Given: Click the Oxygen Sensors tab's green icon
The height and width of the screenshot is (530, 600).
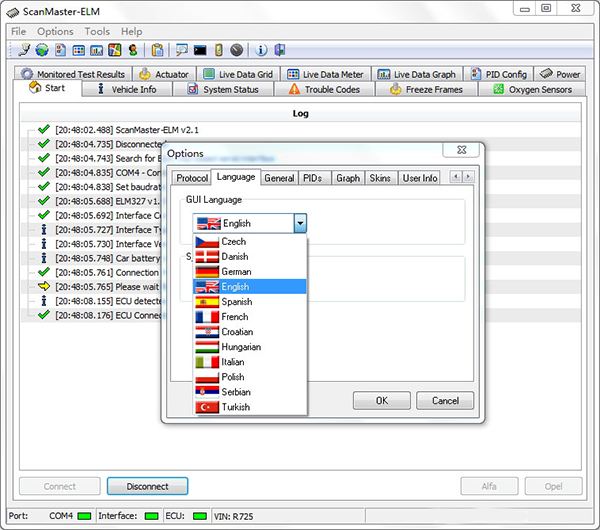Looking at the screenshot, I should pos(499,89).
